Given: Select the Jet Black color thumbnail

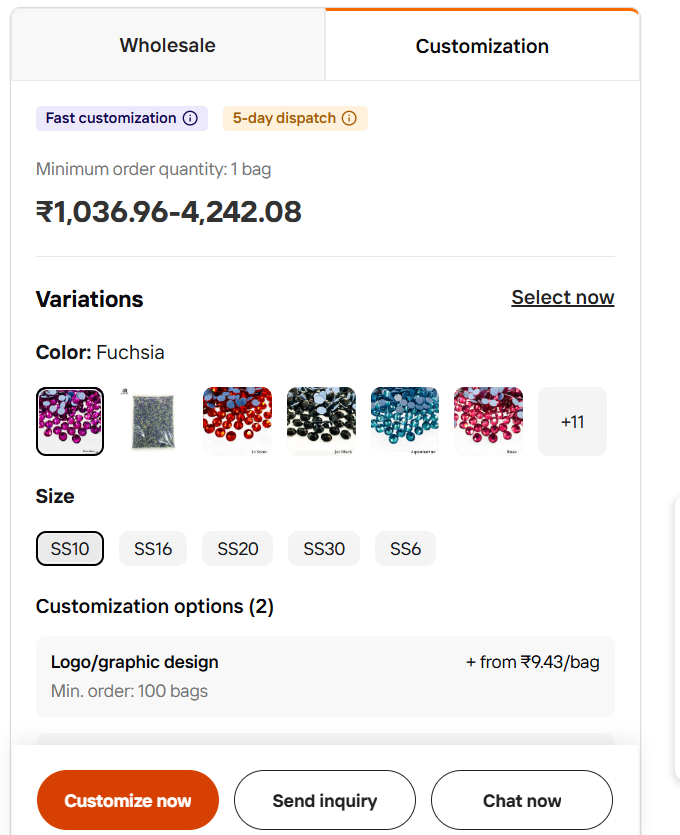Looking at the screenshot, I should (321, 421).
